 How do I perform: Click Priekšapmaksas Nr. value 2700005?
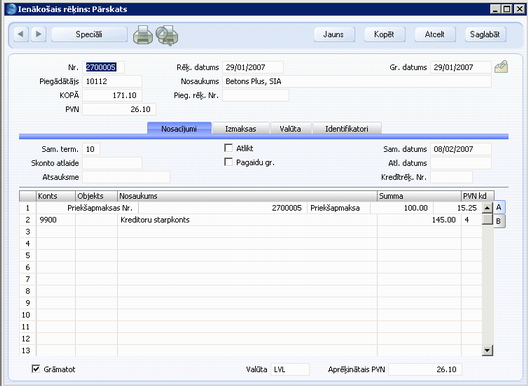(x=222, y=208)
